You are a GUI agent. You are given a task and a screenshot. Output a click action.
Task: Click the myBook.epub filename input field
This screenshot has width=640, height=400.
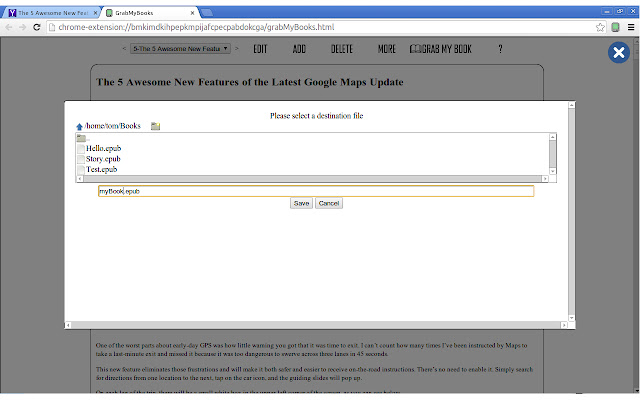point(316,191)
